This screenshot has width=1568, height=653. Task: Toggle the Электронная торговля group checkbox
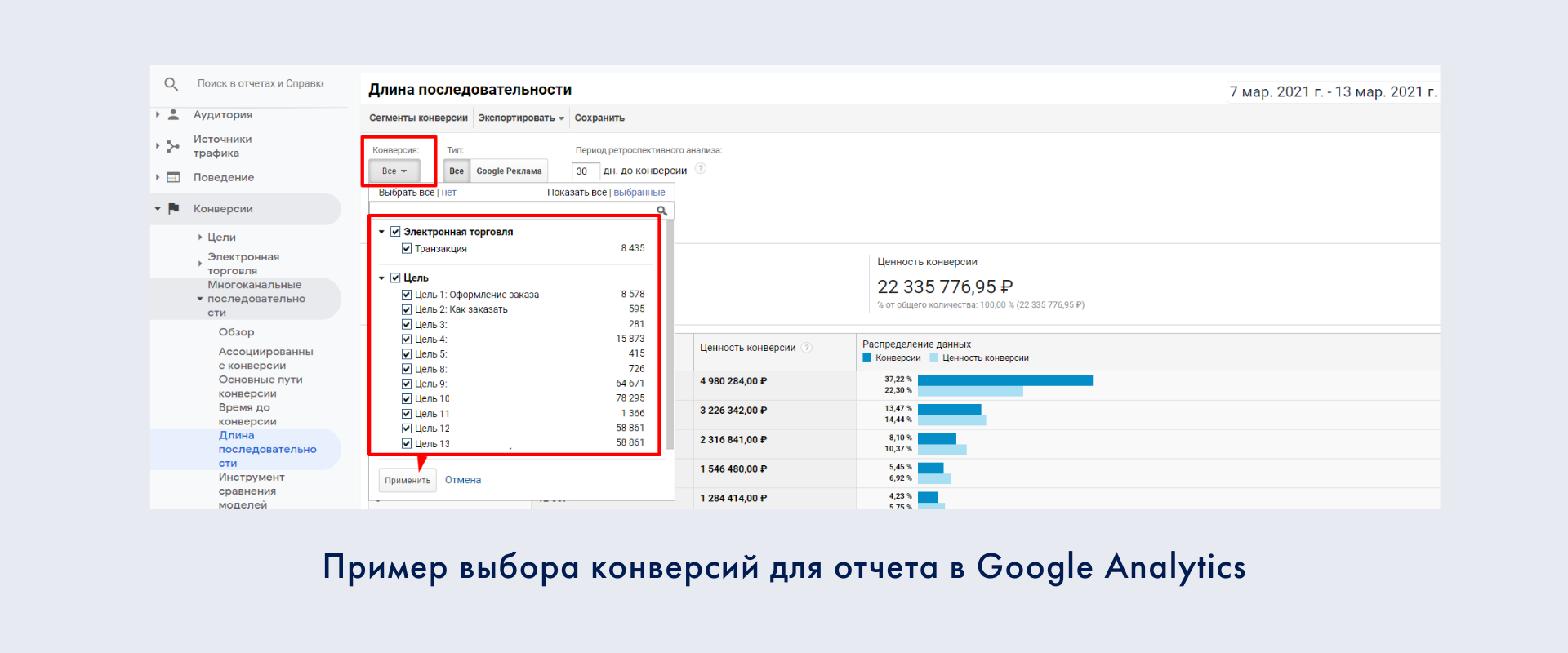395,232
